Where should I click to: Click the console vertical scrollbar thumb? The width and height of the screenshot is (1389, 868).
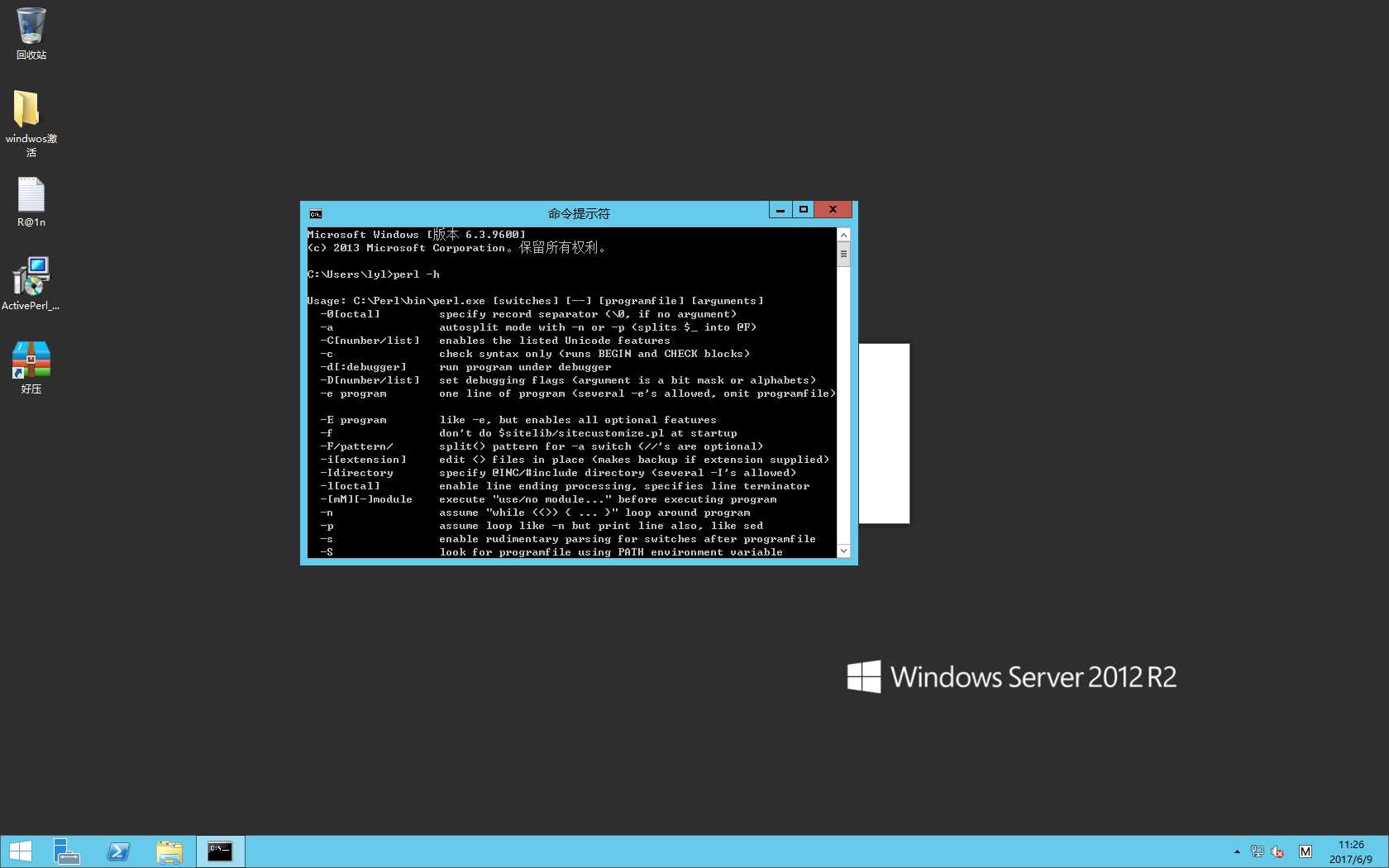point(843,254)
